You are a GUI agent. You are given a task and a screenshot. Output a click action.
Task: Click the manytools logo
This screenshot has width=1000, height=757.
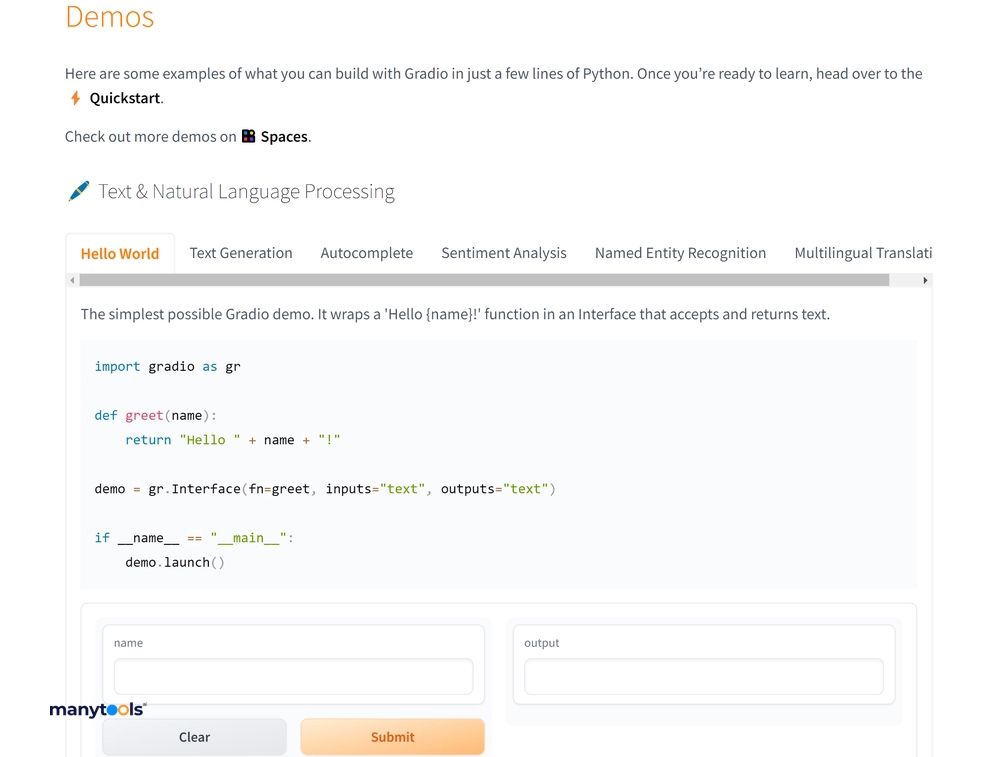coord(97,710)
